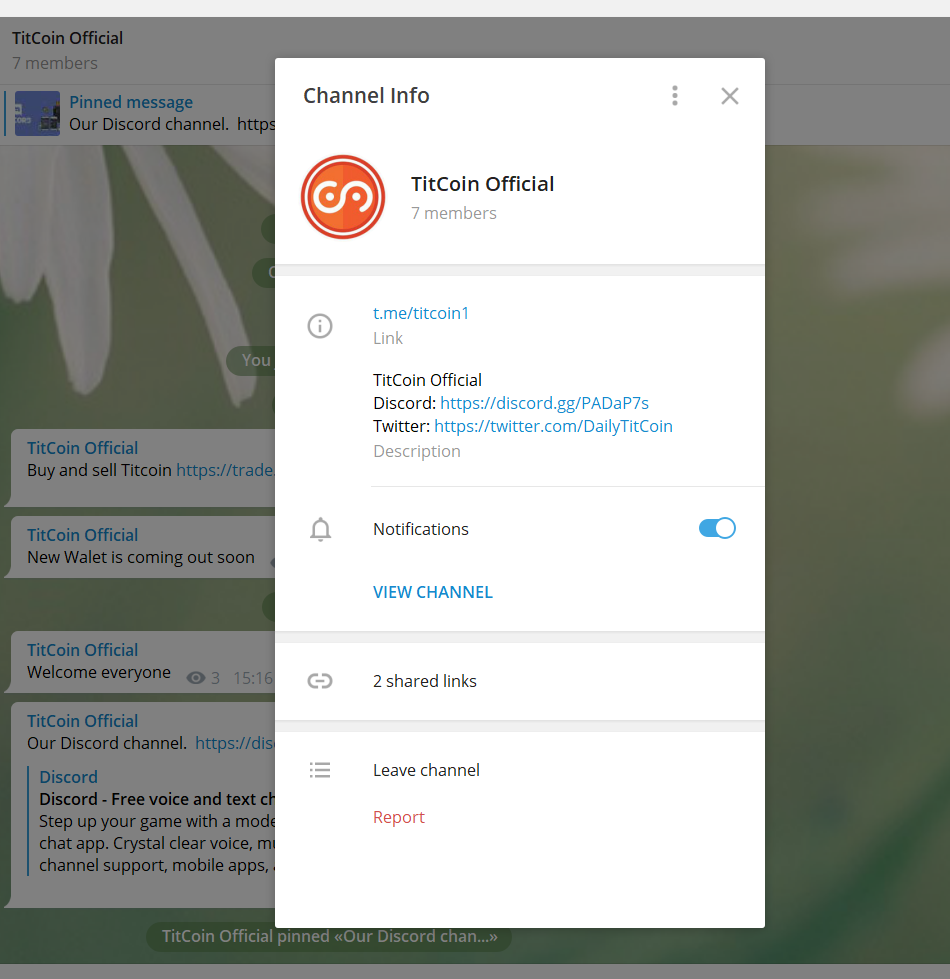Click the channel name in Channel Info header
950x979 pixels.
coord(482,184)
